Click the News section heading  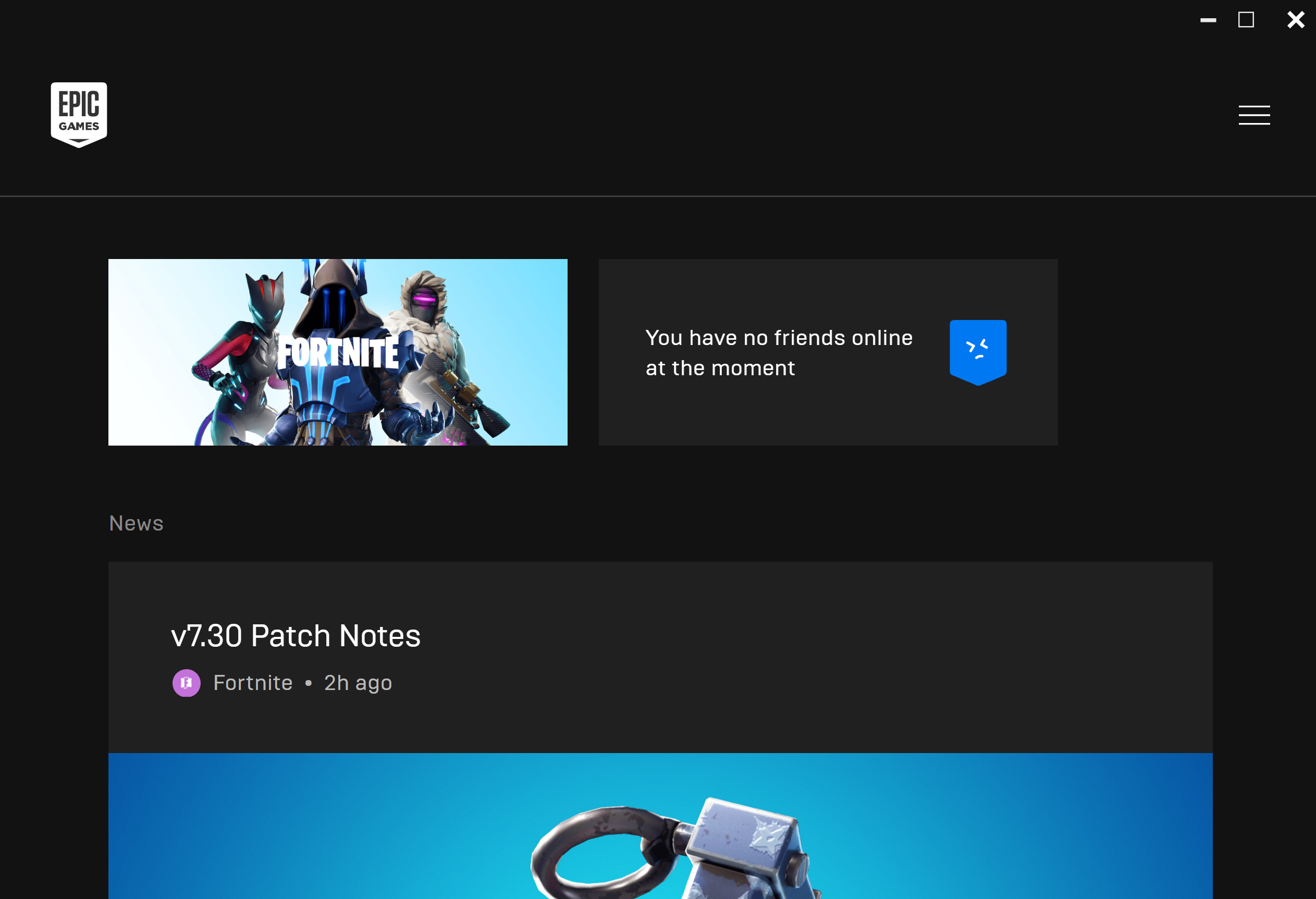(x=136, y=523)
